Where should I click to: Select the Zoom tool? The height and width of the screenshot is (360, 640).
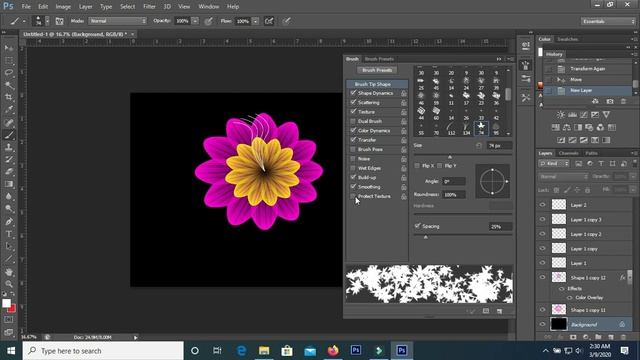tap(9, 284)
